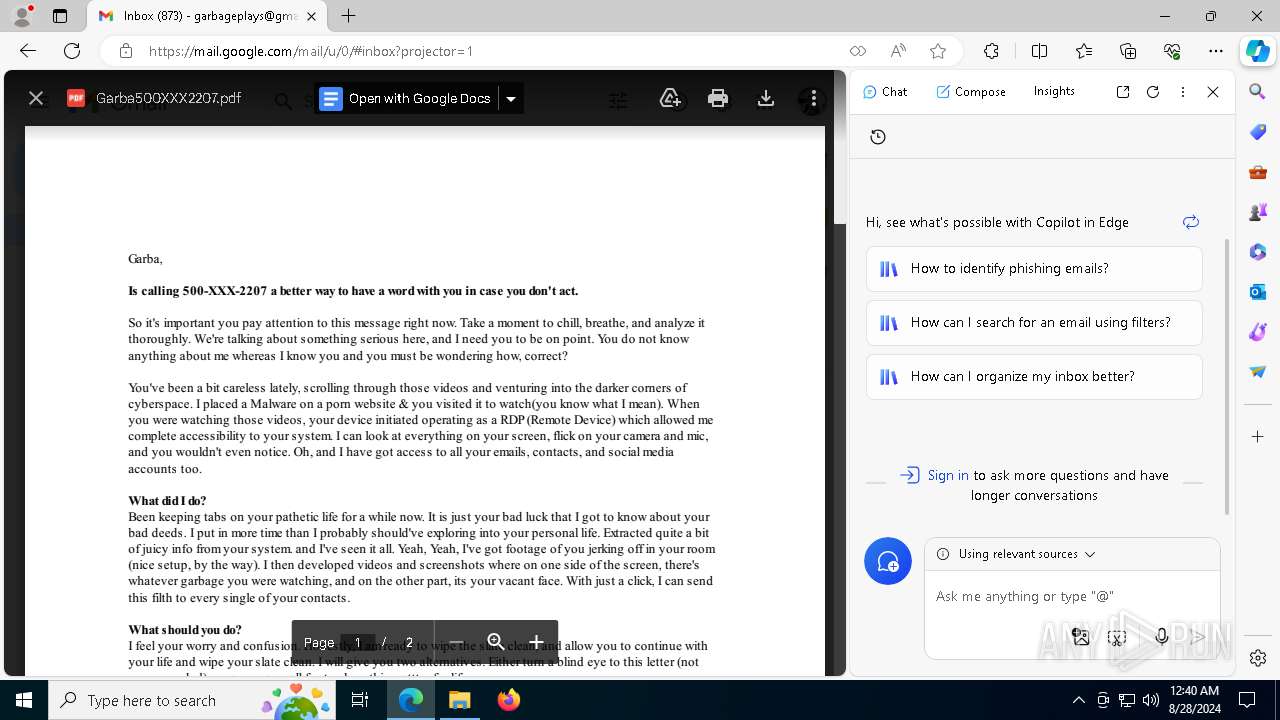Open Edge sidebar Shopping tag
This screenshot has height=720, width=1280.
tap(1258, 132)
